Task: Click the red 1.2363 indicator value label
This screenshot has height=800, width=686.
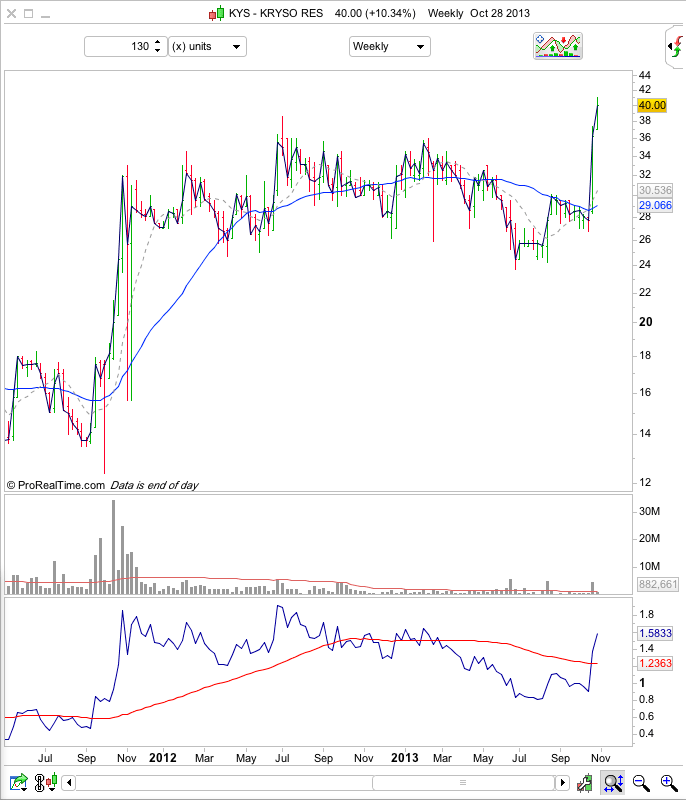Action: (655, 663)
